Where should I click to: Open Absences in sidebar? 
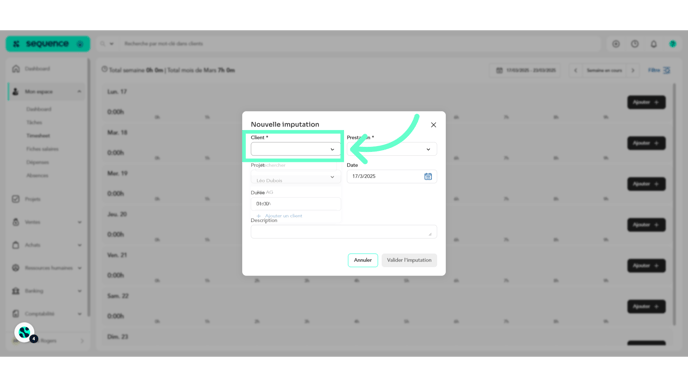tap(37, 176)
